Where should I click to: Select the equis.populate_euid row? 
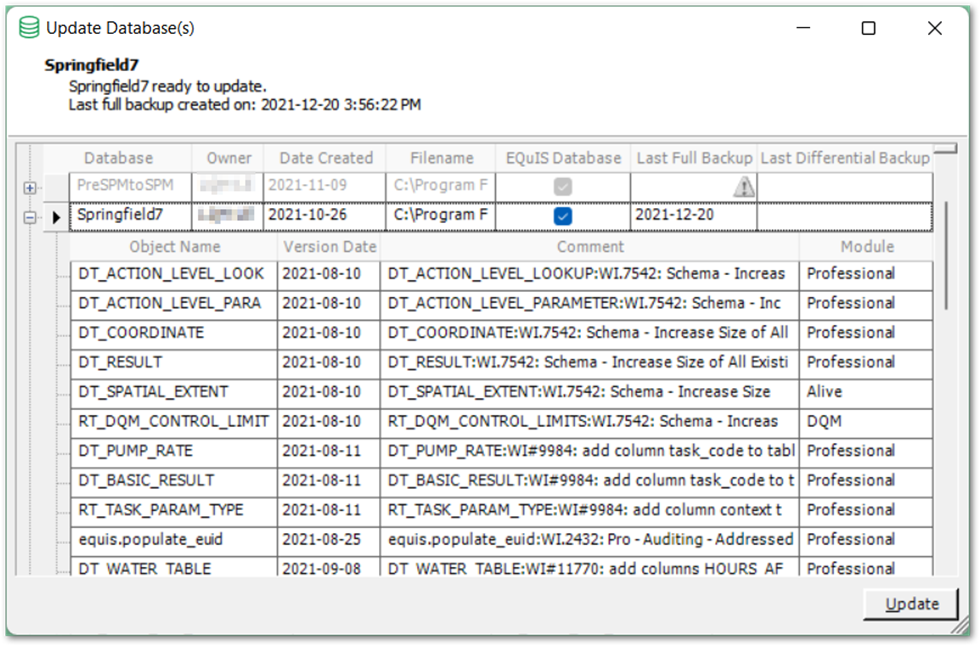[172, 539]
